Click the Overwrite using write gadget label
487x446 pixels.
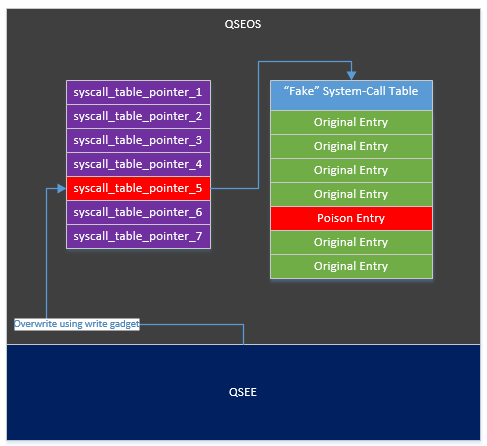[77, 324]
